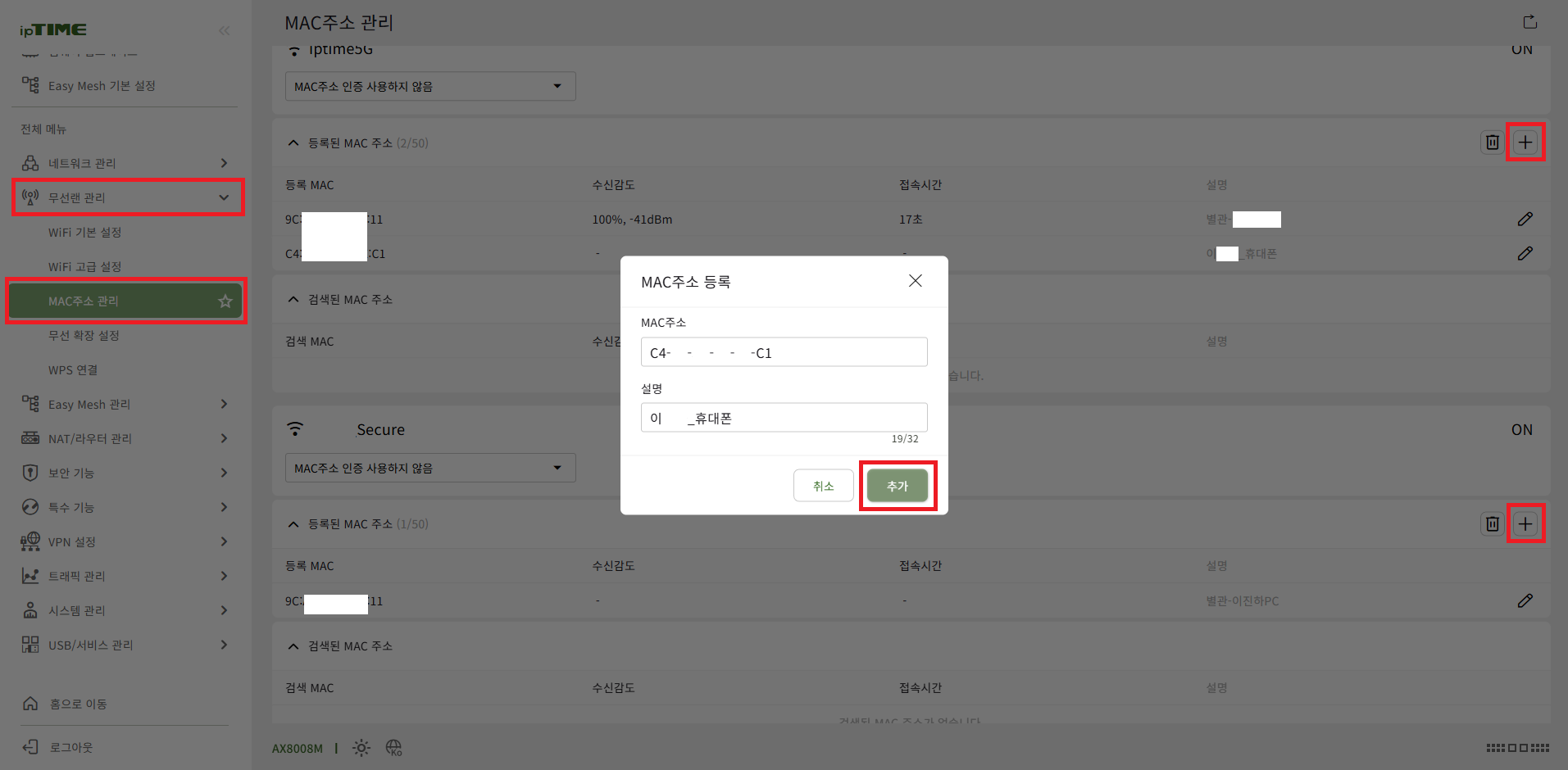
Task: Click 트래픽 관리 chart icon
Action: (30, 576)
